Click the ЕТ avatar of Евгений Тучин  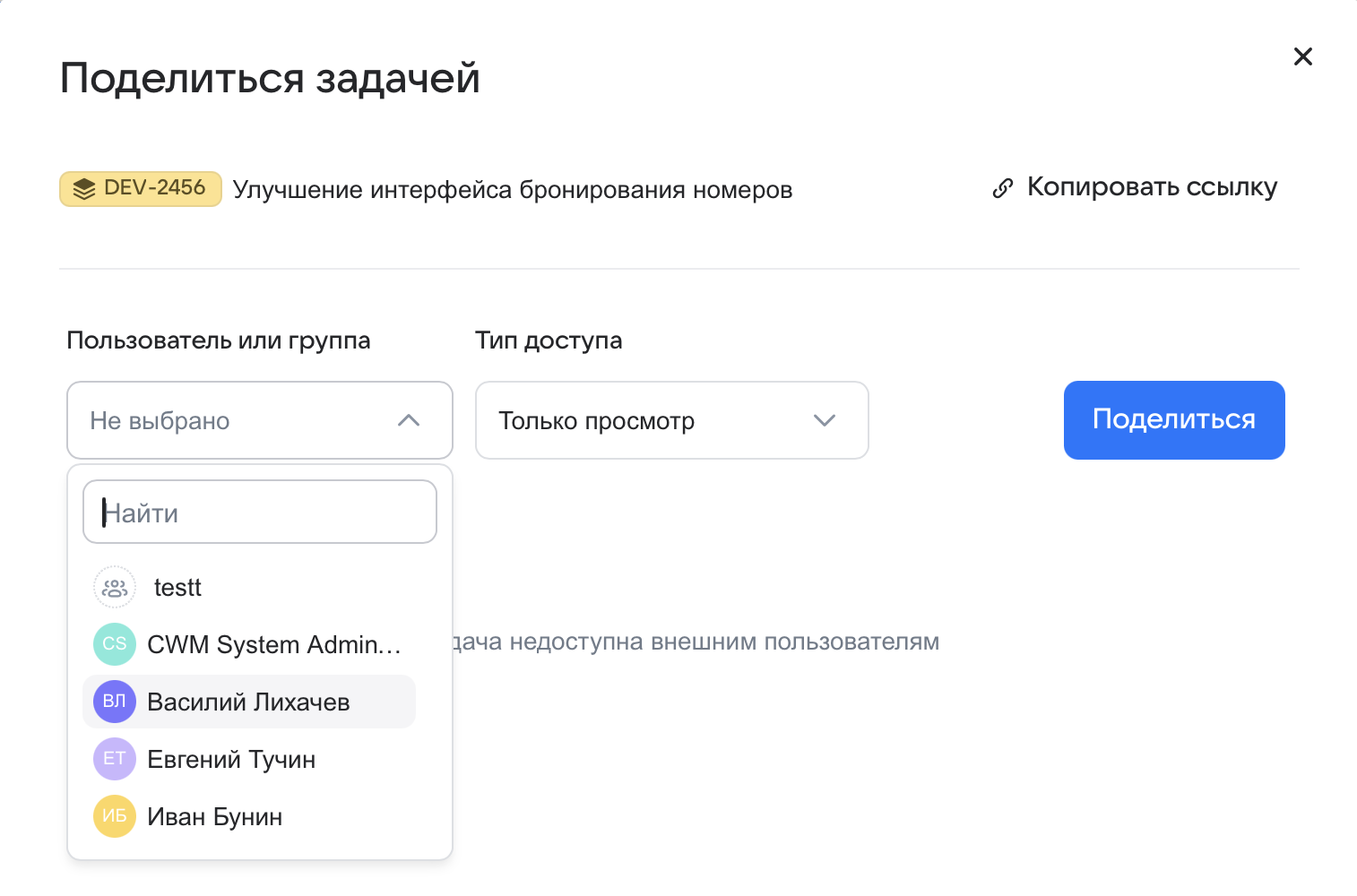pyautogui.click(x=114, y=759)
